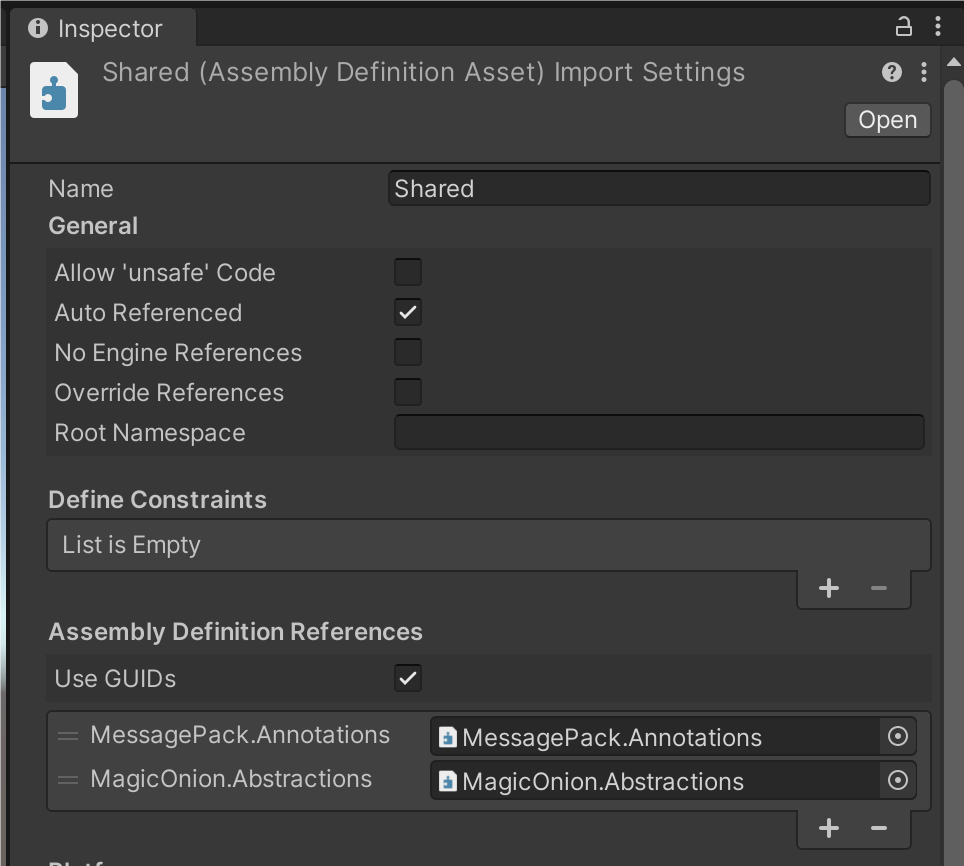Viewport: 964px width, 866px height.
Task: Enable Allow 'unsafe' Code checkbox
Action: coord(408,272)
